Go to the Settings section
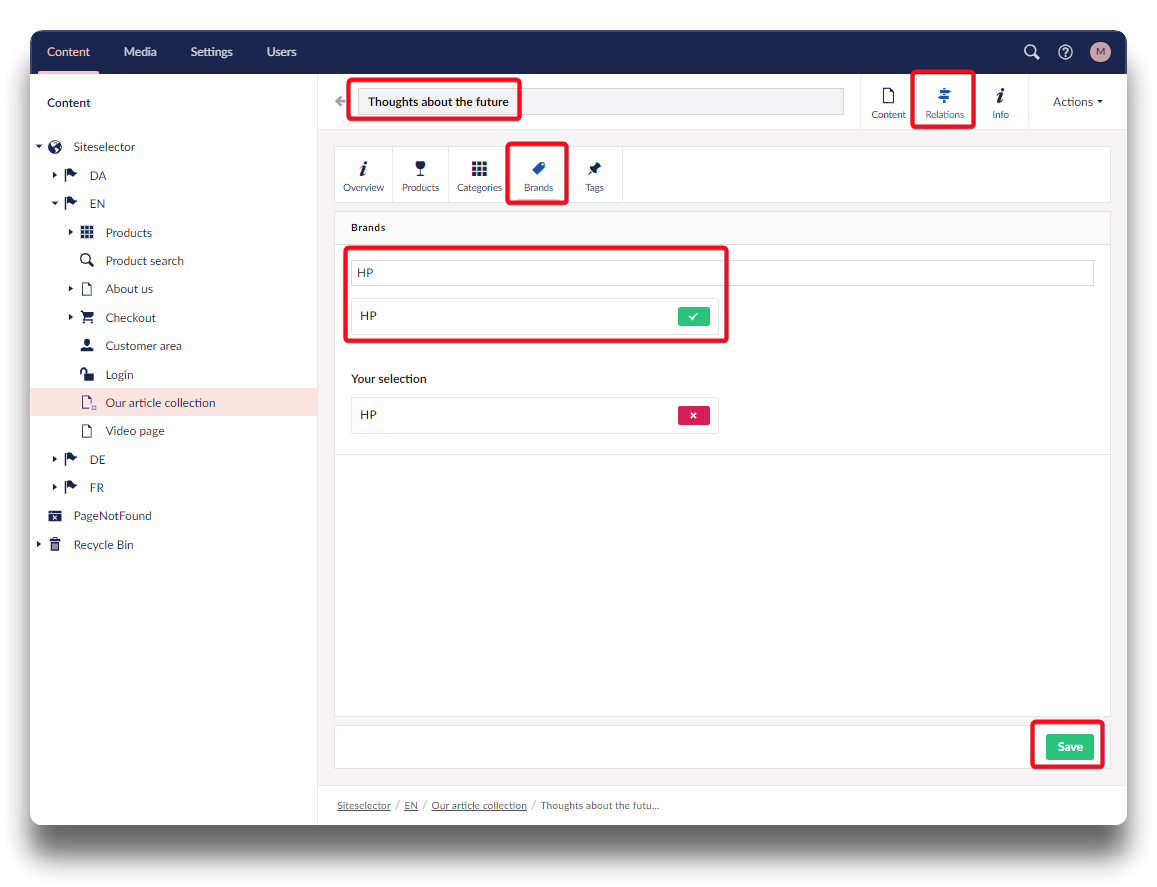1157x887 pixels. tap(211, 52)
